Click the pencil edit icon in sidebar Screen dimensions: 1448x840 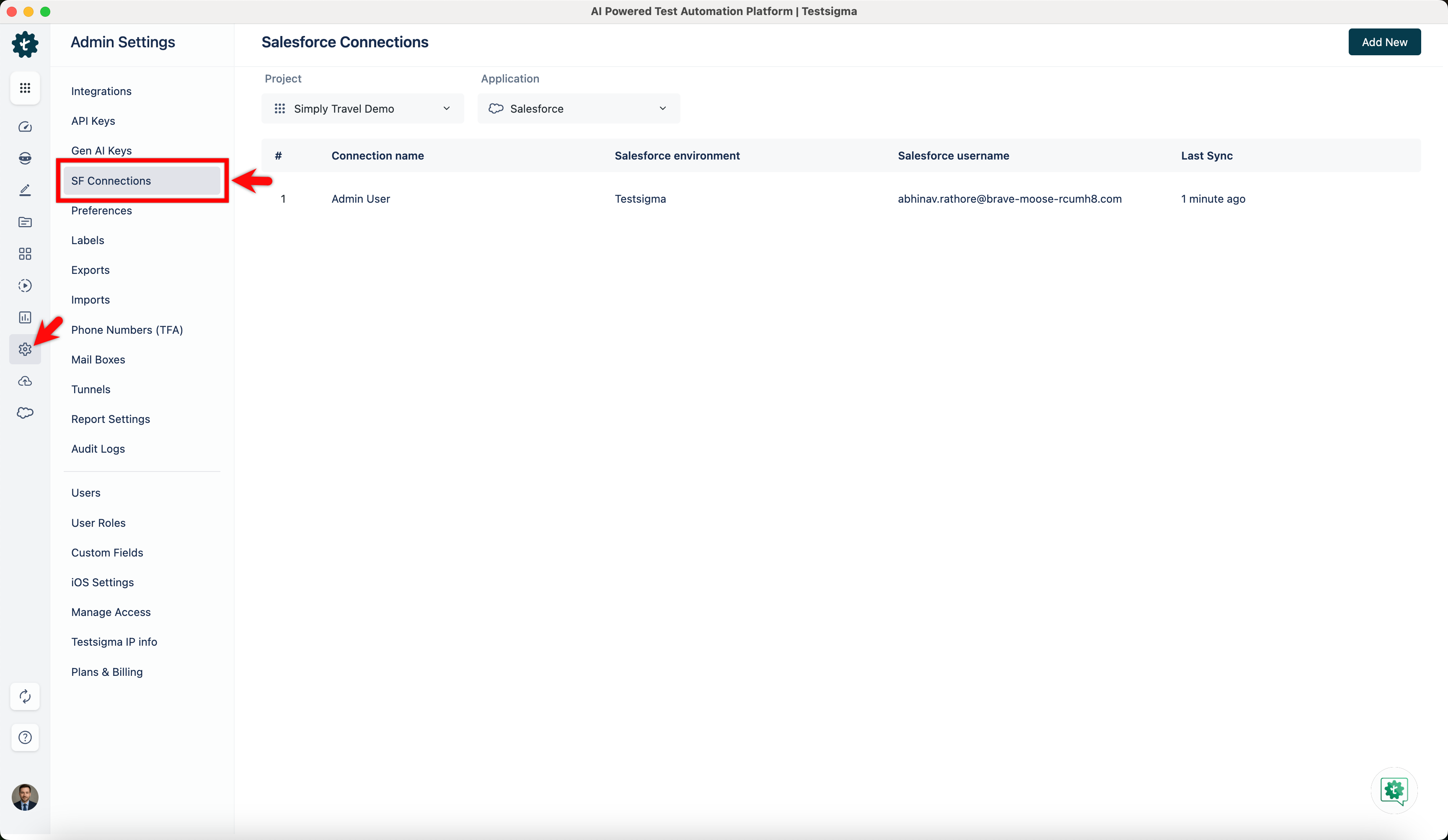[x=25, y=190]
